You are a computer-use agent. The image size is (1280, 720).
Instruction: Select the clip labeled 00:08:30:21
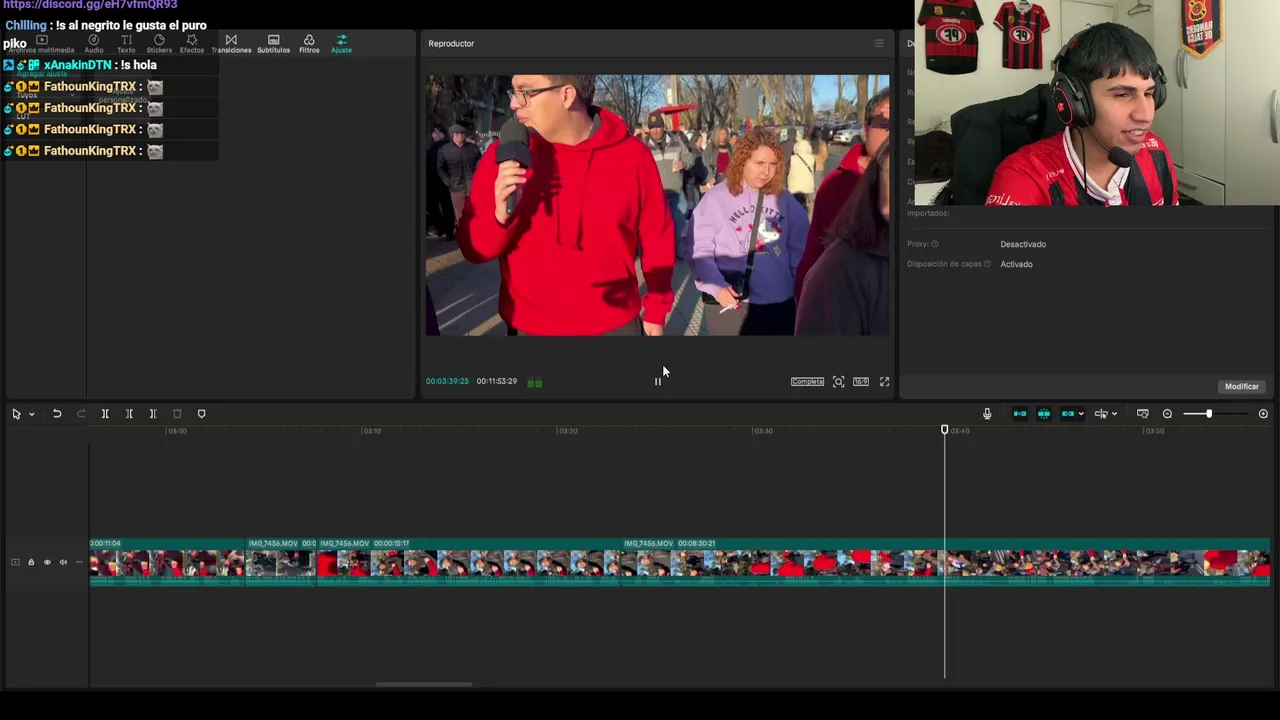(945, 561)
